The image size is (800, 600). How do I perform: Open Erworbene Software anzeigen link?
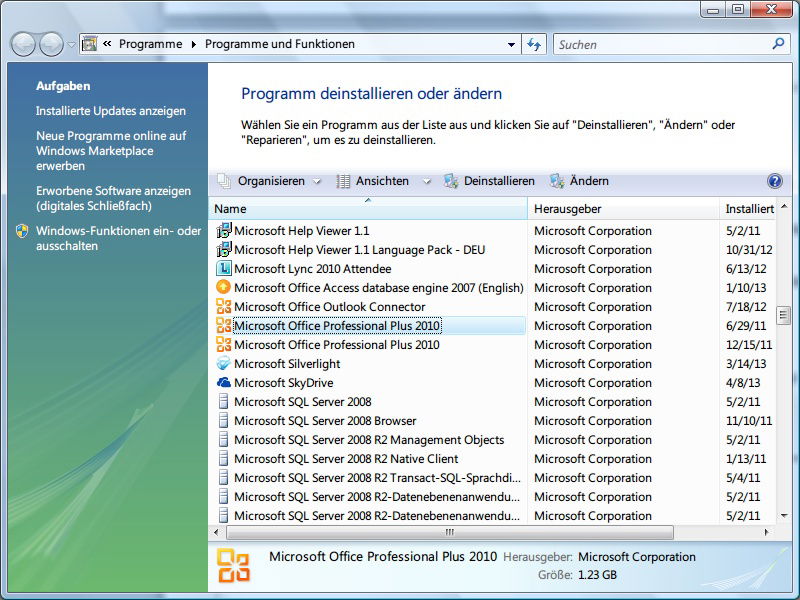point(113,198)
